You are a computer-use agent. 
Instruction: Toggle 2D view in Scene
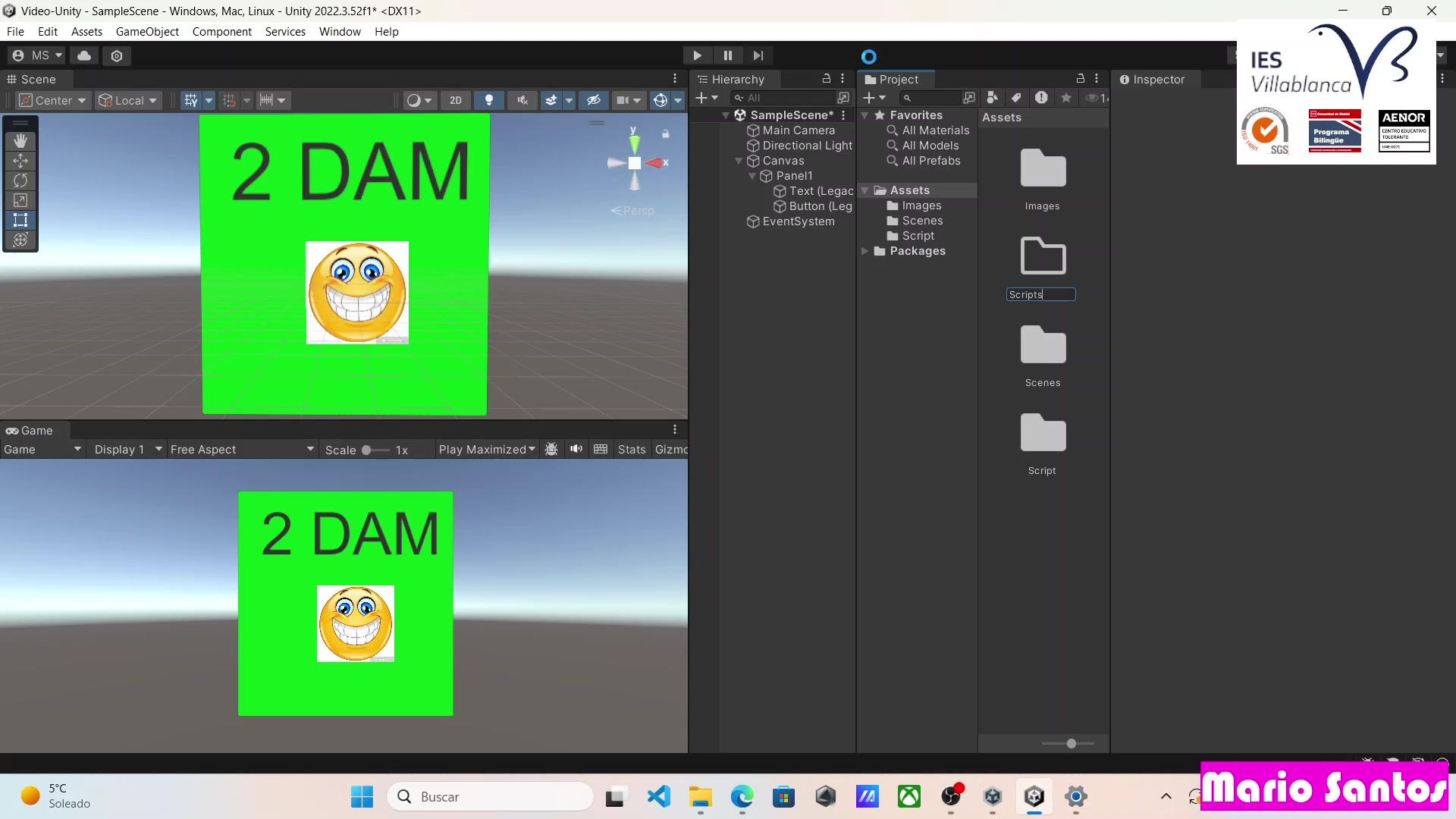coord(455,100)
